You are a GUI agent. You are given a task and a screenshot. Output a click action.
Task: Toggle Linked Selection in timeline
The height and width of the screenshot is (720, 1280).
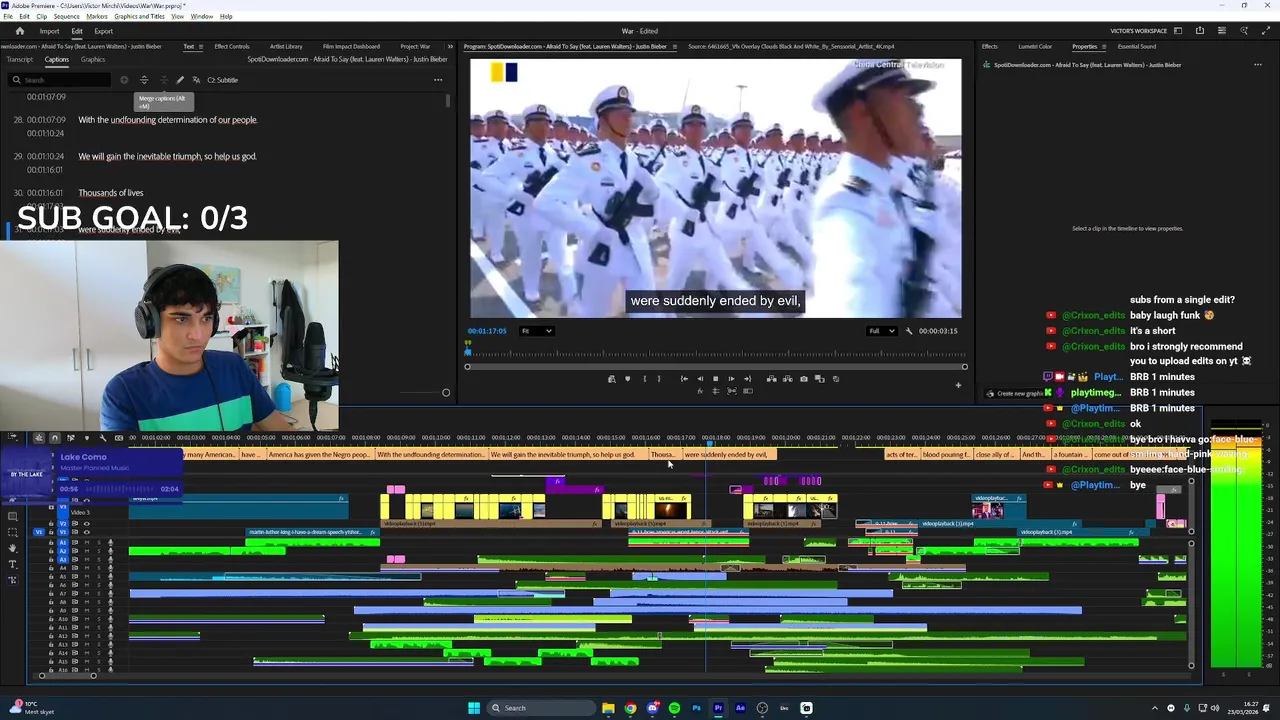(x=71, y=438)
